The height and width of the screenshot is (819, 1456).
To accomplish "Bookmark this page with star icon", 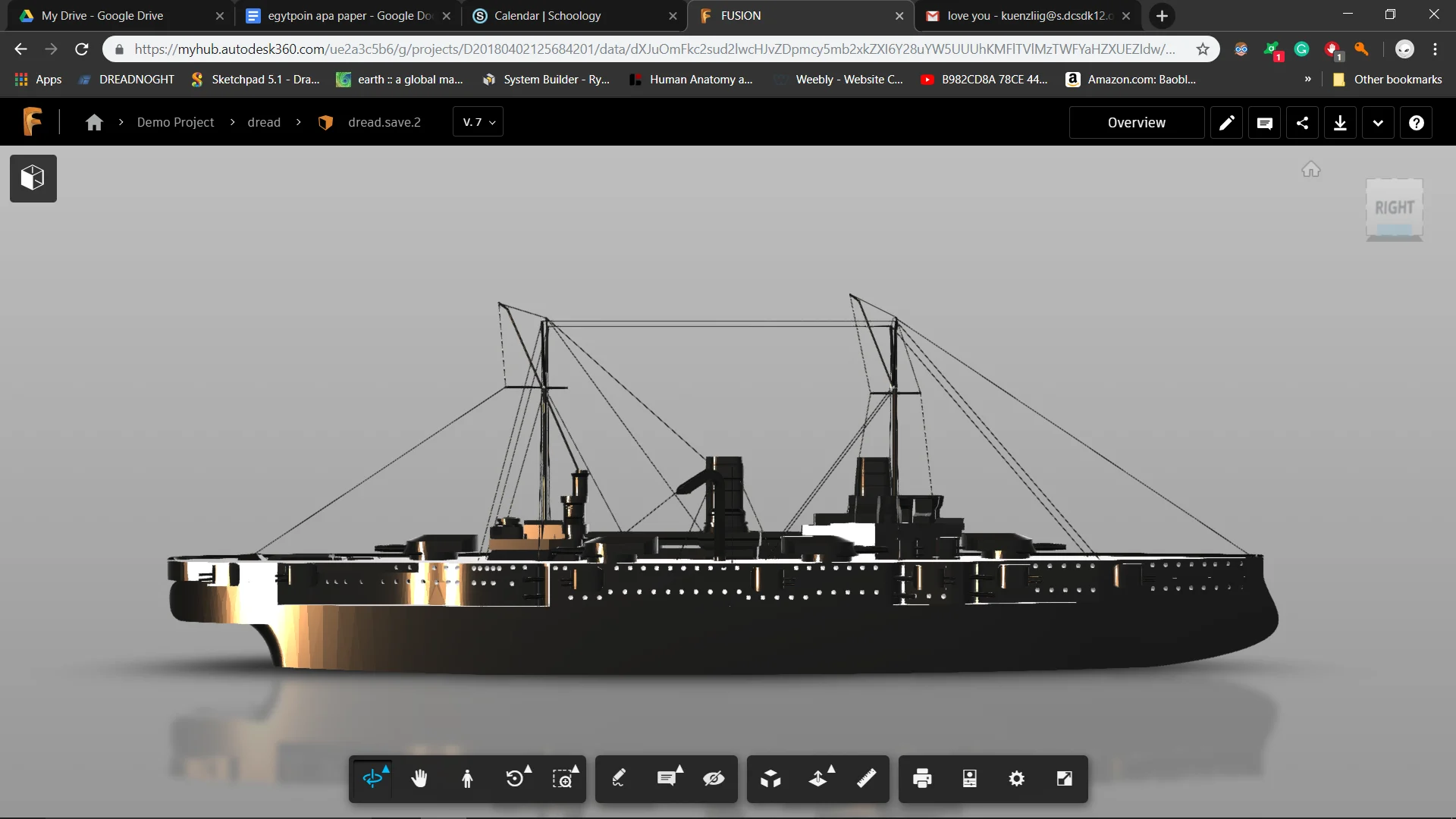I will pos(1203,49).
